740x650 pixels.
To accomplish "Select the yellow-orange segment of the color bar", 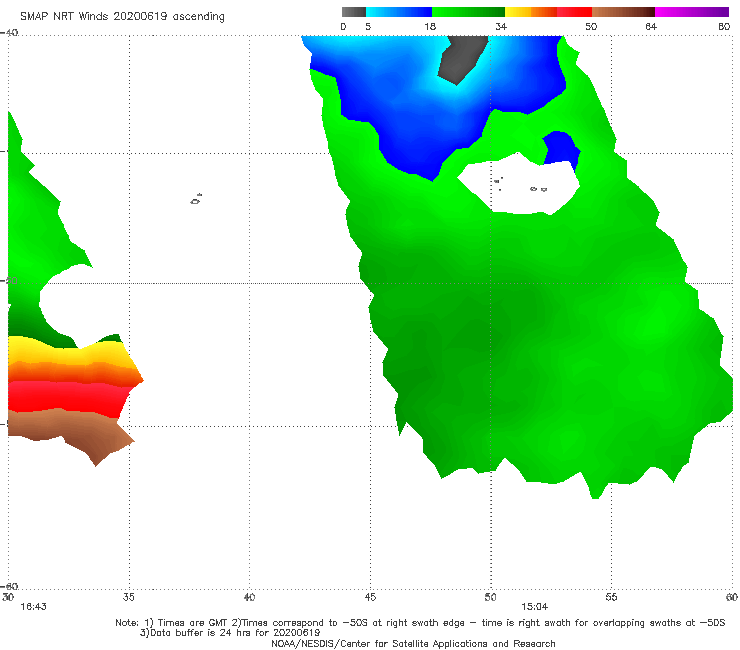I will click(531, 12).
